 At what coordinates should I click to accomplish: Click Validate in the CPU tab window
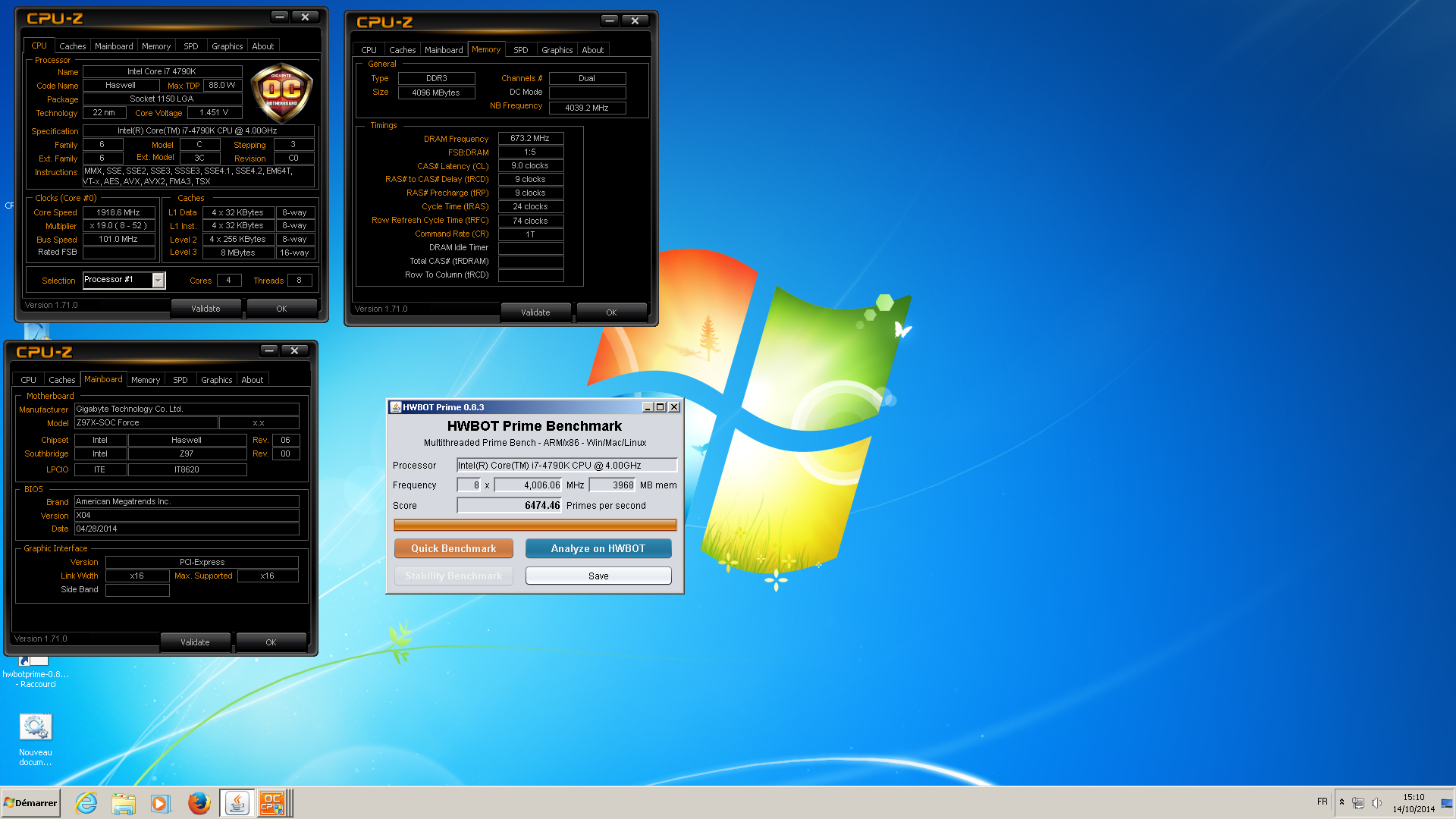click(206, 309)
